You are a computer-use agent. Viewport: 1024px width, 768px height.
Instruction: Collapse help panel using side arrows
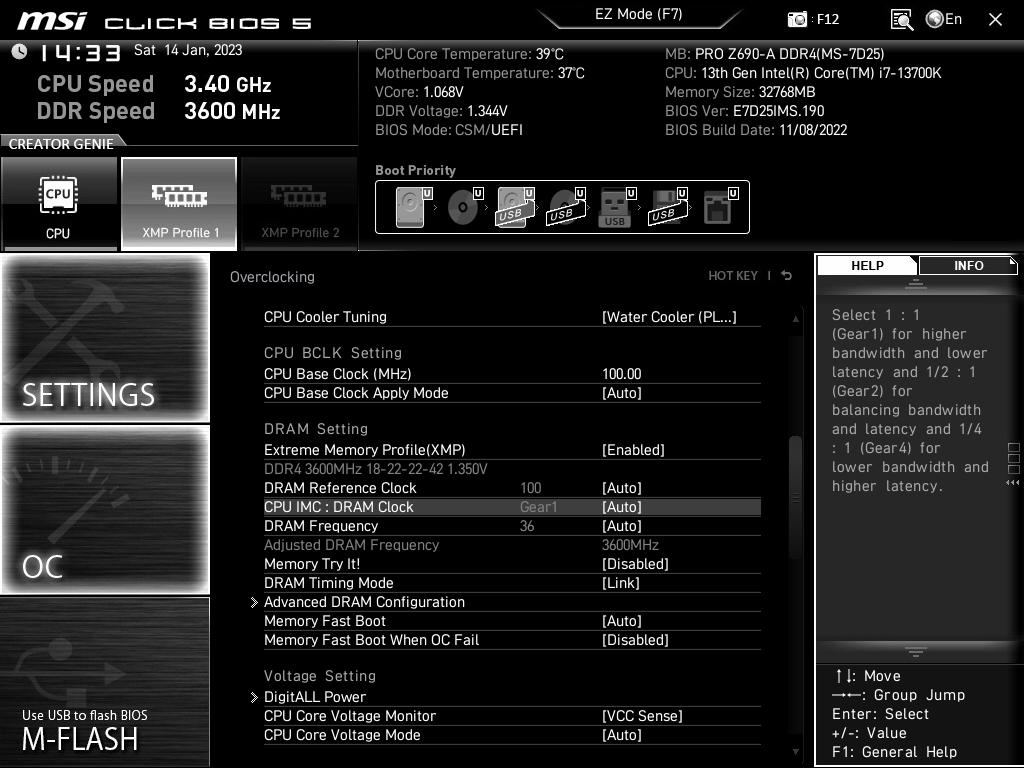[1013, 483]
